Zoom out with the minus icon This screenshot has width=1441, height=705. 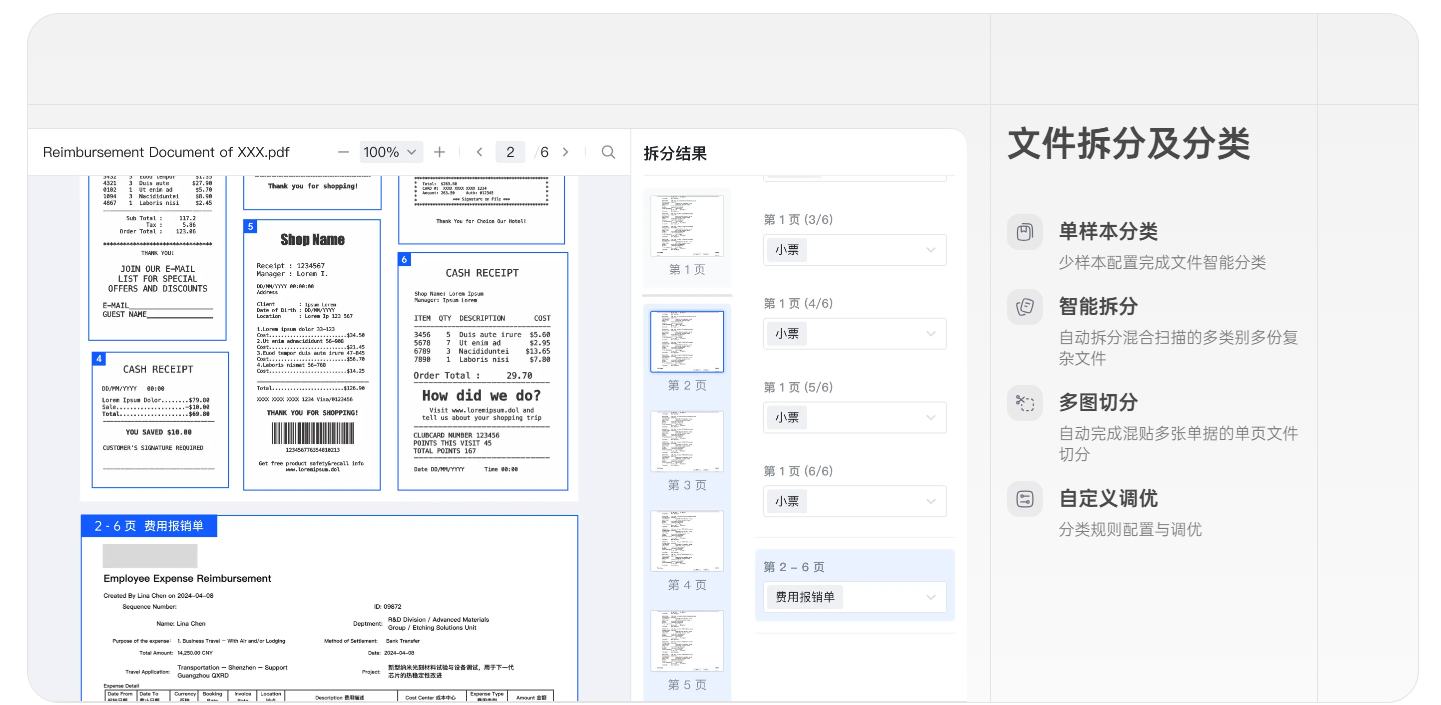pyautogui.click(x=343, y=151)
